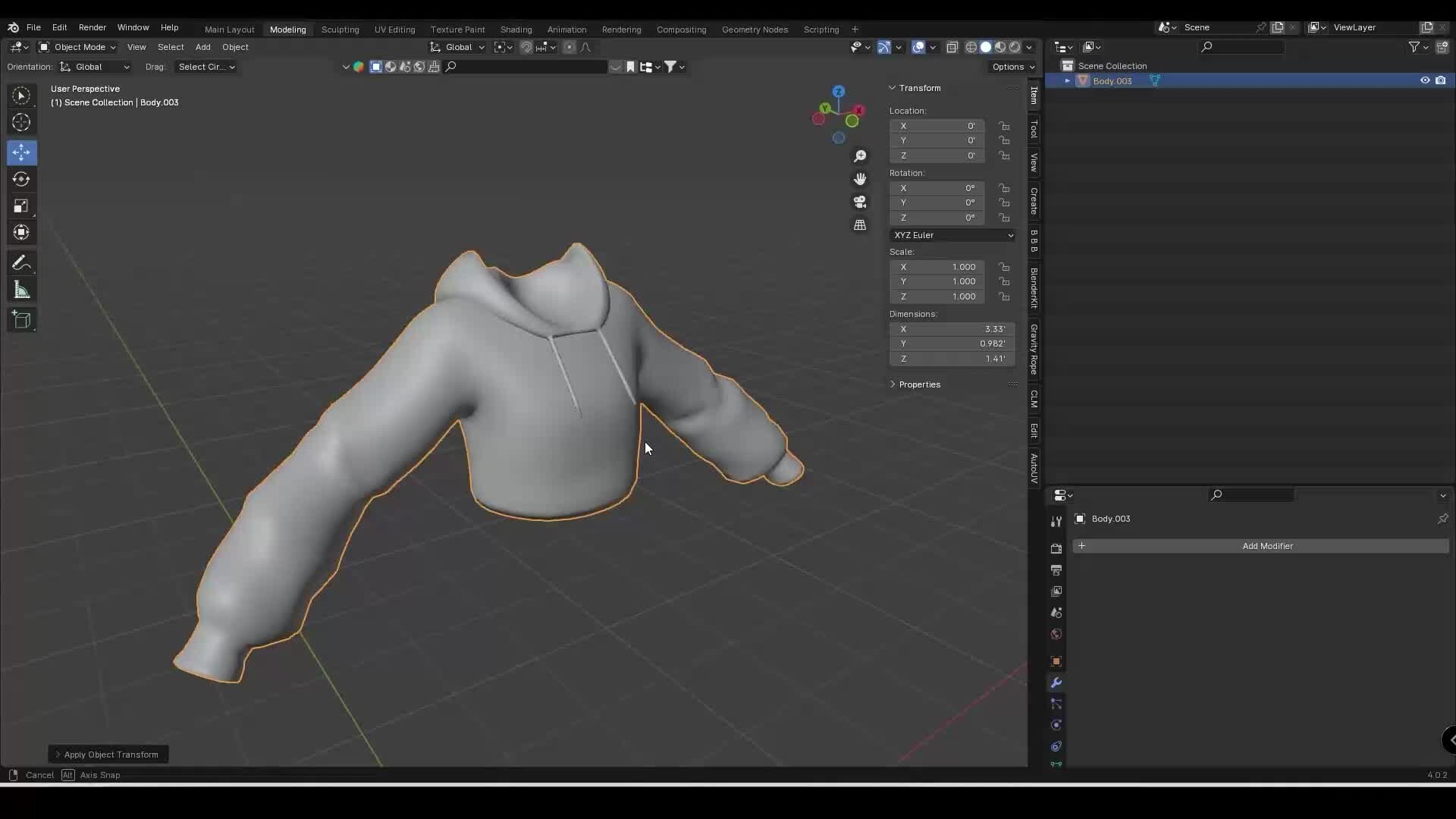Open the Physics properties tab

point(1056,725)
